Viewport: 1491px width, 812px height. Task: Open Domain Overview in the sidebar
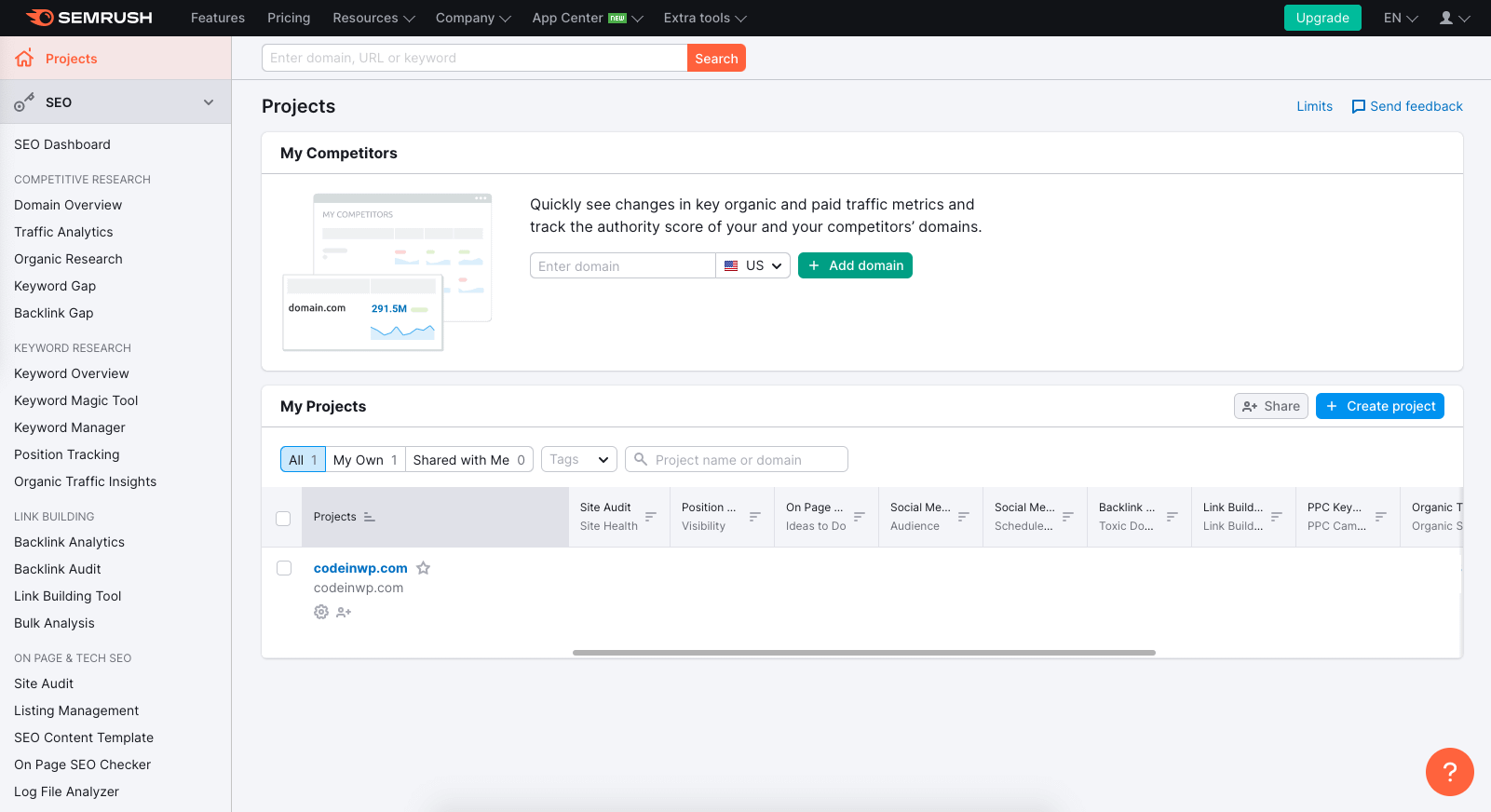coord(68,205)
